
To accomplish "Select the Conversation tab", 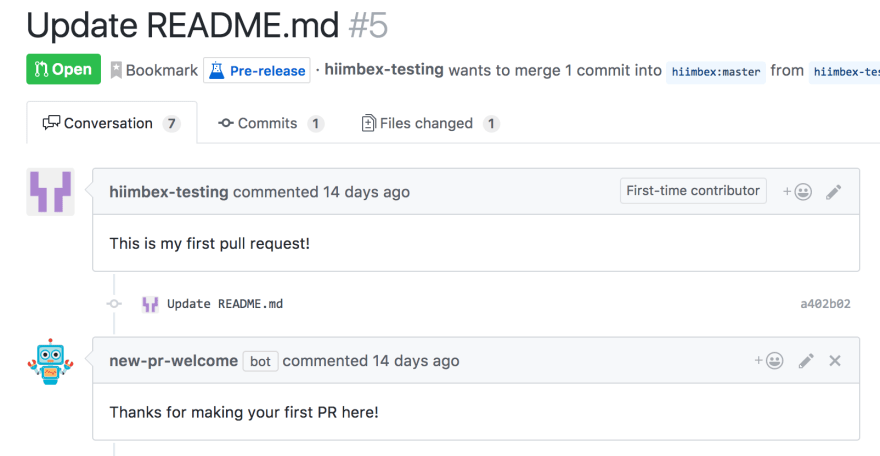I will click(x=112, y=123).
